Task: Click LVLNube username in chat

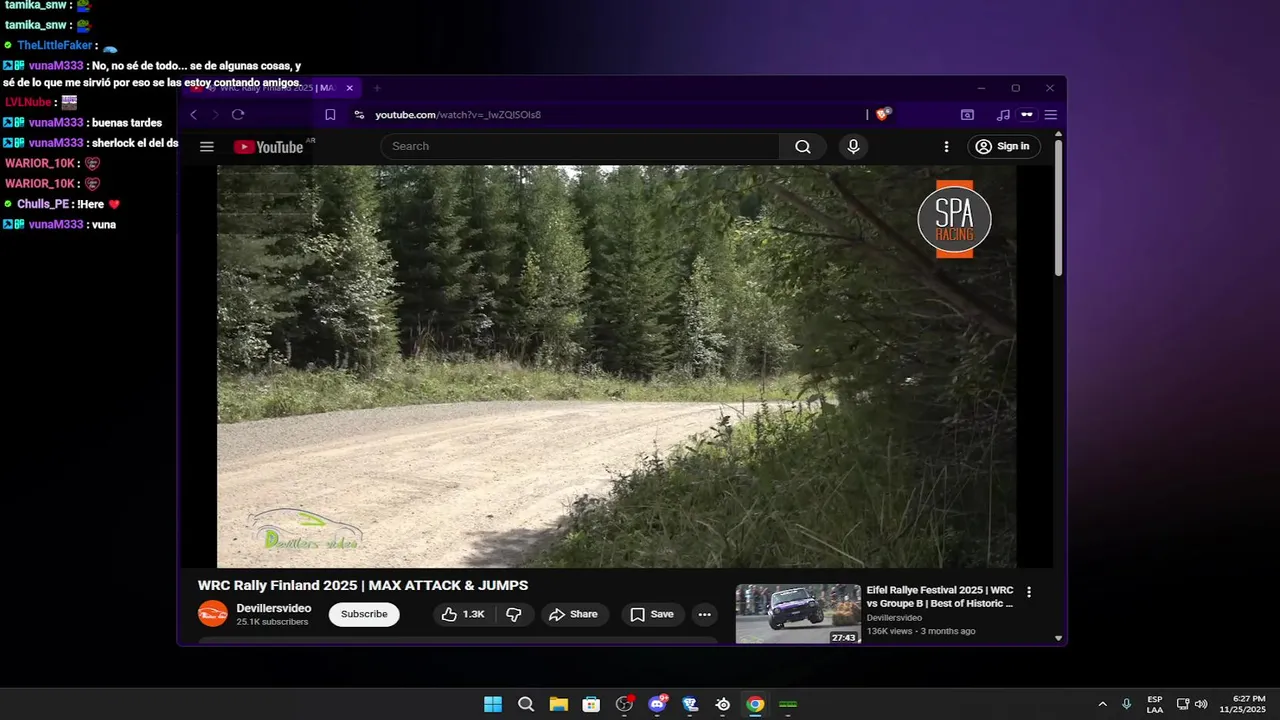Action: (28, 102)
